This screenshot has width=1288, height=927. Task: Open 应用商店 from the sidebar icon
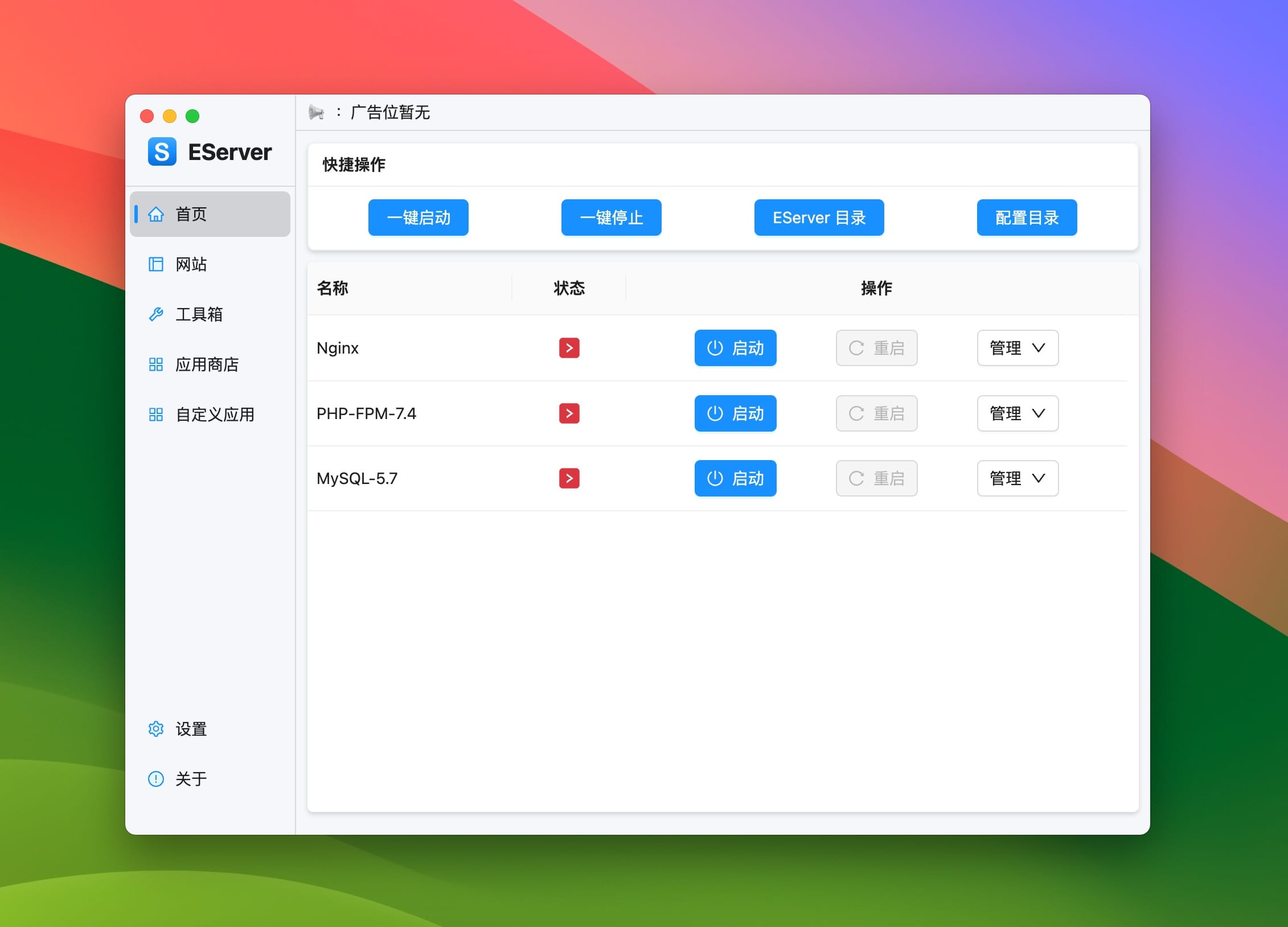pos(156,364)
